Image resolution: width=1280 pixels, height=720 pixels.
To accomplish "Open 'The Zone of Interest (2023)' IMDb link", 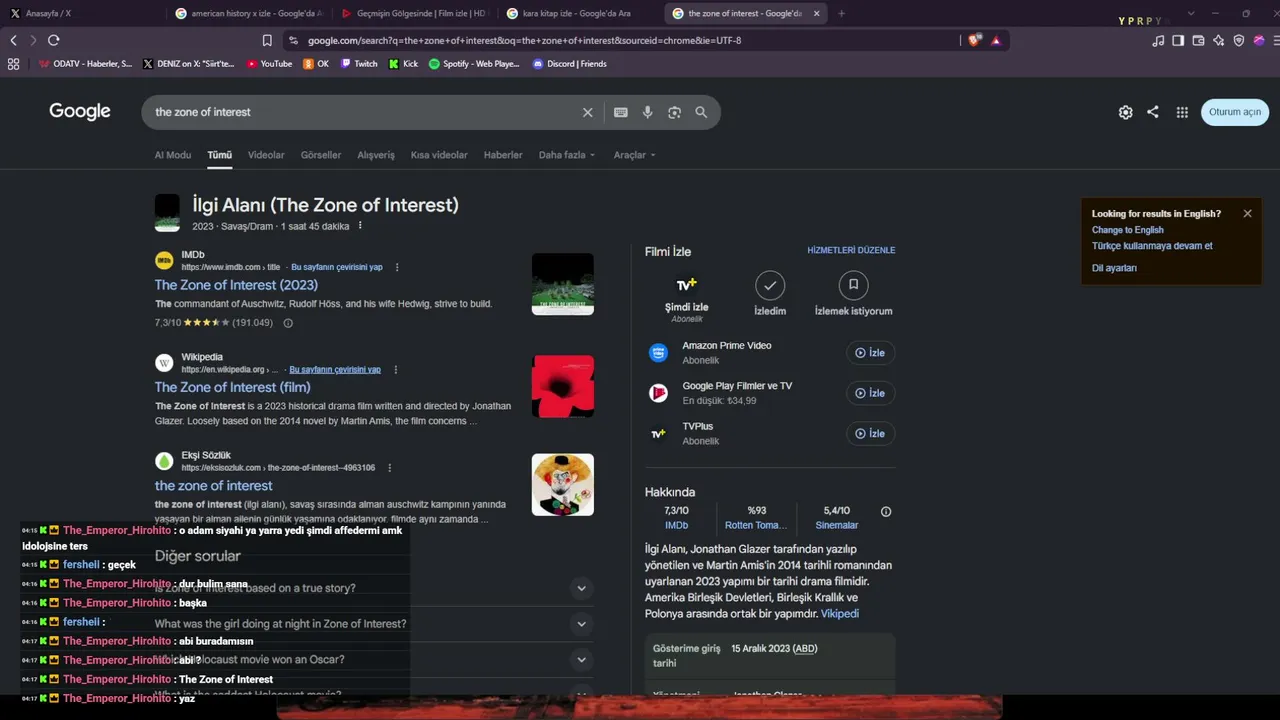I will pyautogui.click(x=236, y=285).
